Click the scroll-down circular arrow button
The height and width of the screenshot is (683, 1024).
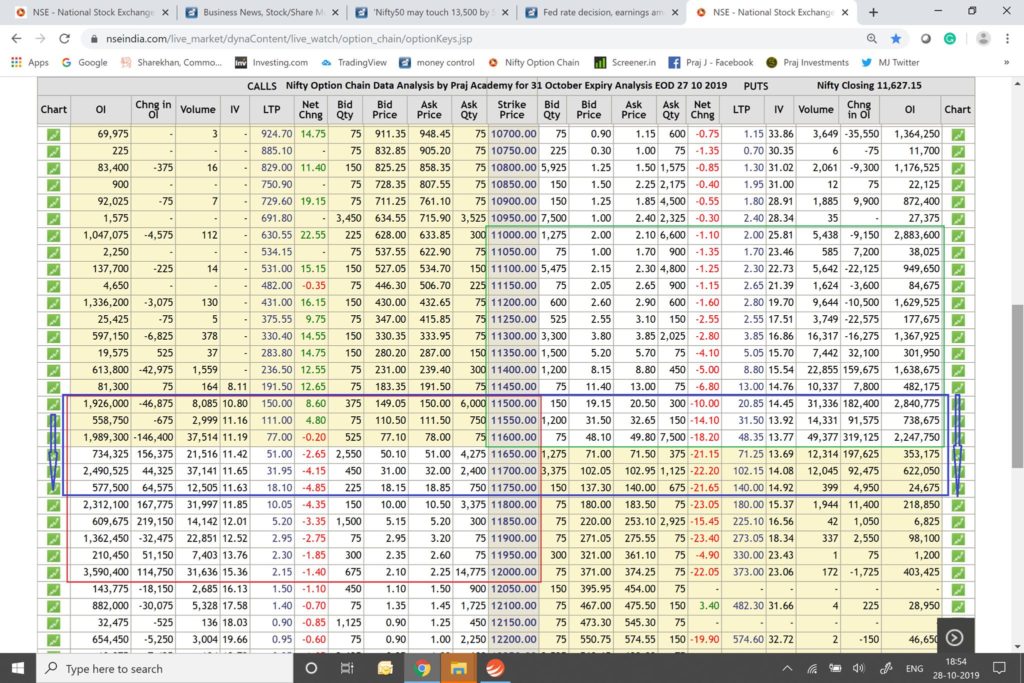955,638
